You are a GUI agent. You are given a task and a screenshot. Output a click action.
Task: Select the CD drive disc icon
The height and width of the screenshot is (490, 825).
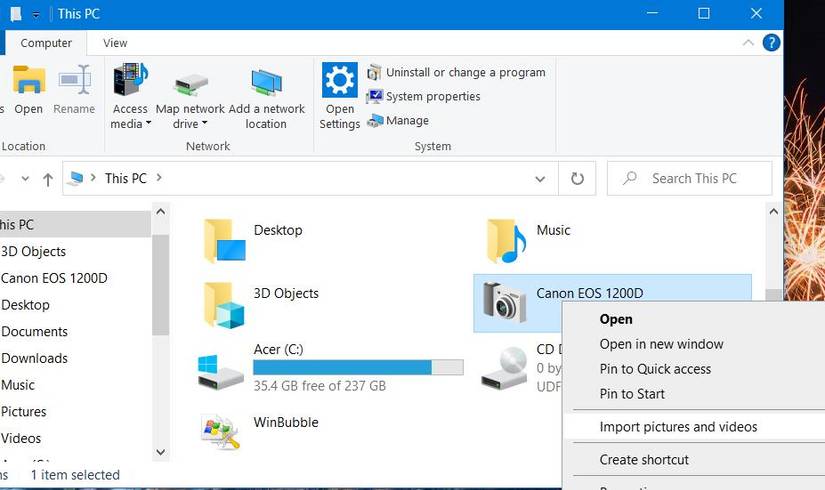(x=505, y=368)
